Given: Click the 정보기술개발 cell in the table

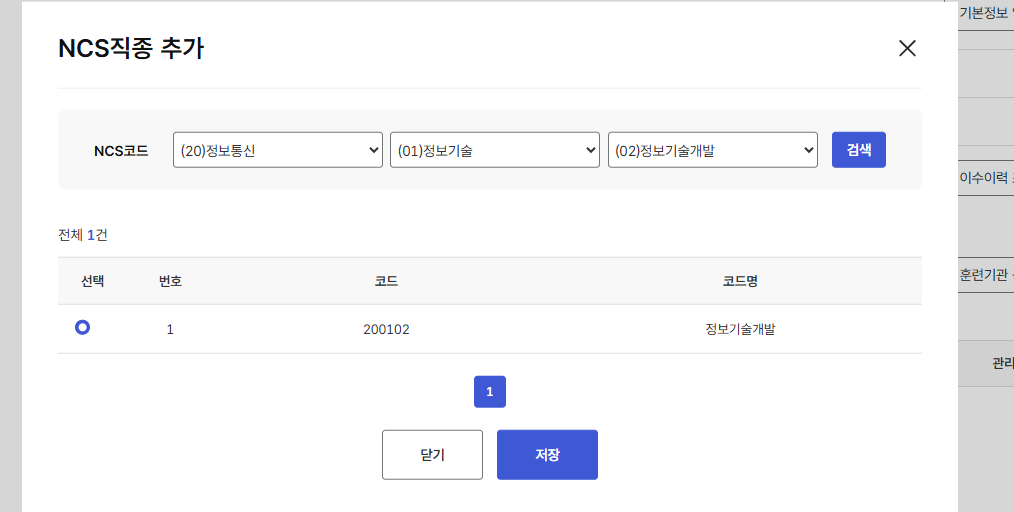Looking at the screenshot, I should [740, 329].
